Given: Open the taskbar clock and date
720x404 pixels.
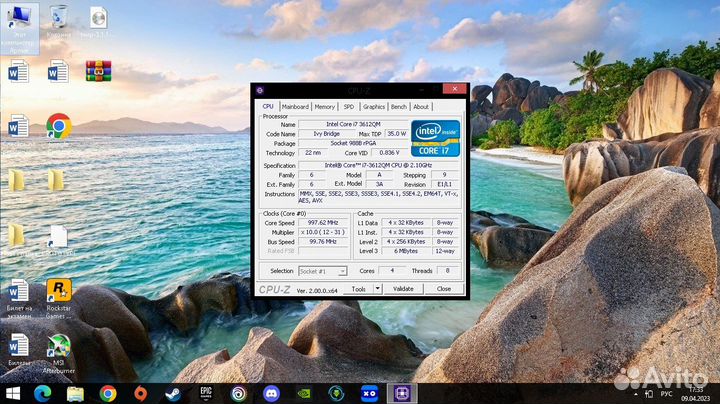Looking at the screenshot, I should [696, 394].
